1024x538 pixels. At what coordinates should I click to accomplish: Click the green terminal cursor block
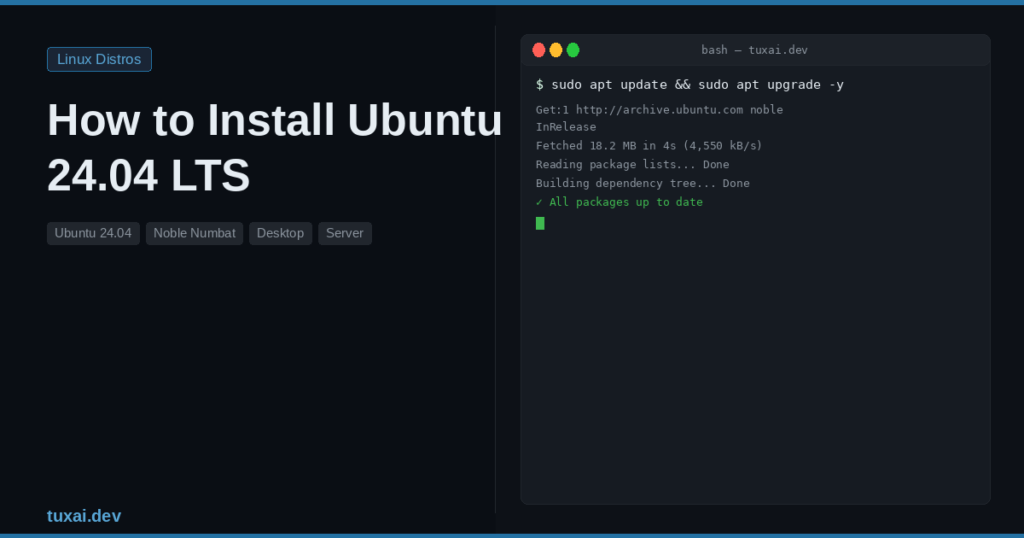(x=540, y=223)
